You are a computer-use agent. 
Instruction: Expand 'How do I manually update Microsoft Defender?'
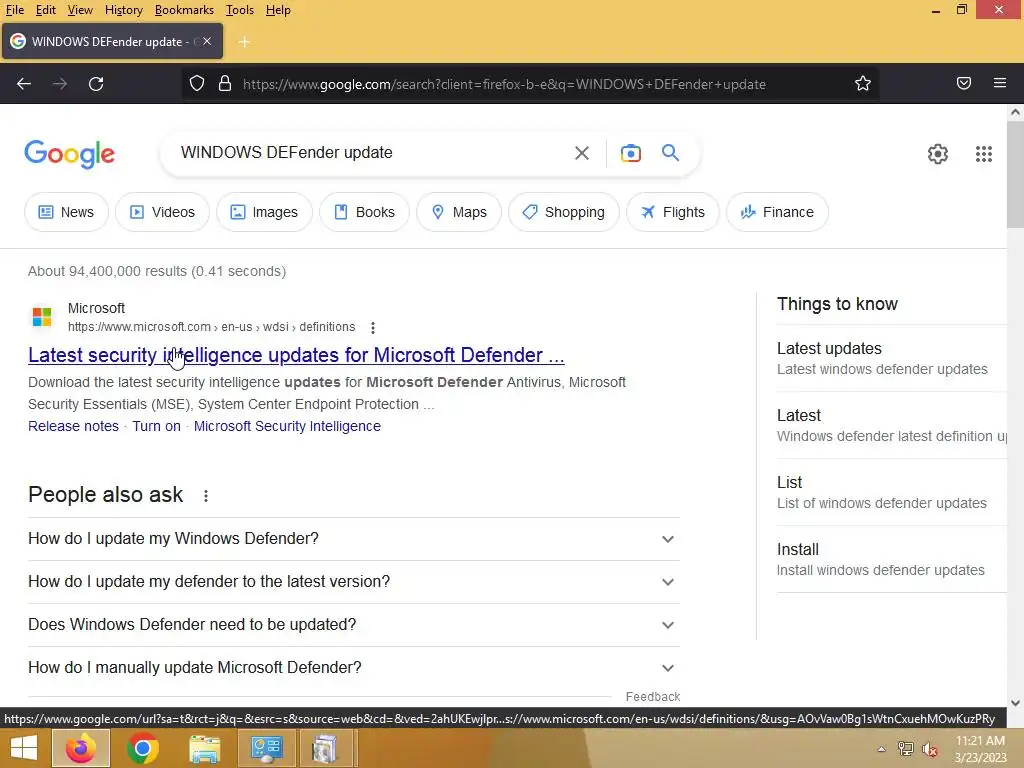[x=354, y=668]
